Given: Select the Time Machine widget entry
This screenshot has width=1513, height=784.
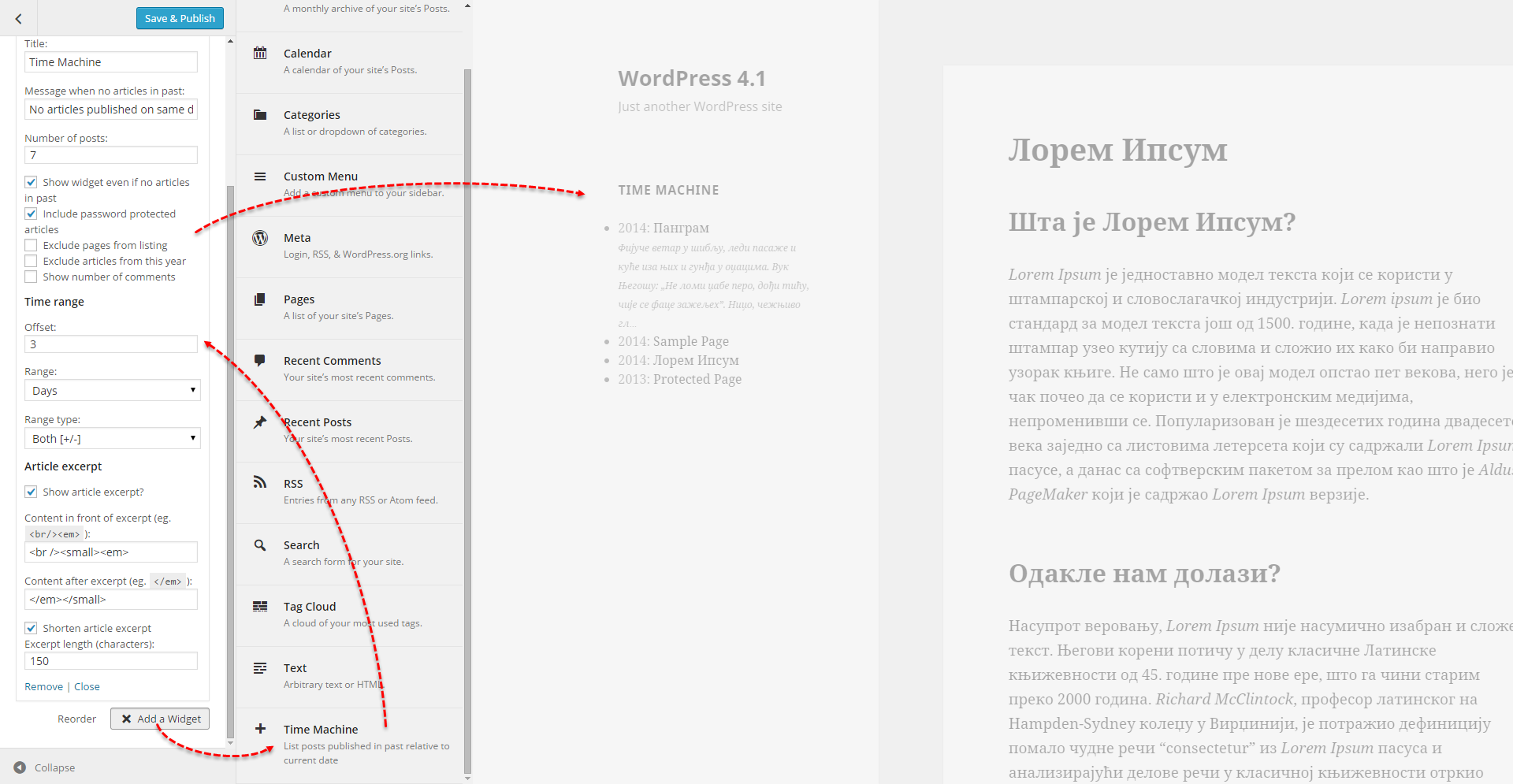Looking at the screenshot, I should (351, 744).
